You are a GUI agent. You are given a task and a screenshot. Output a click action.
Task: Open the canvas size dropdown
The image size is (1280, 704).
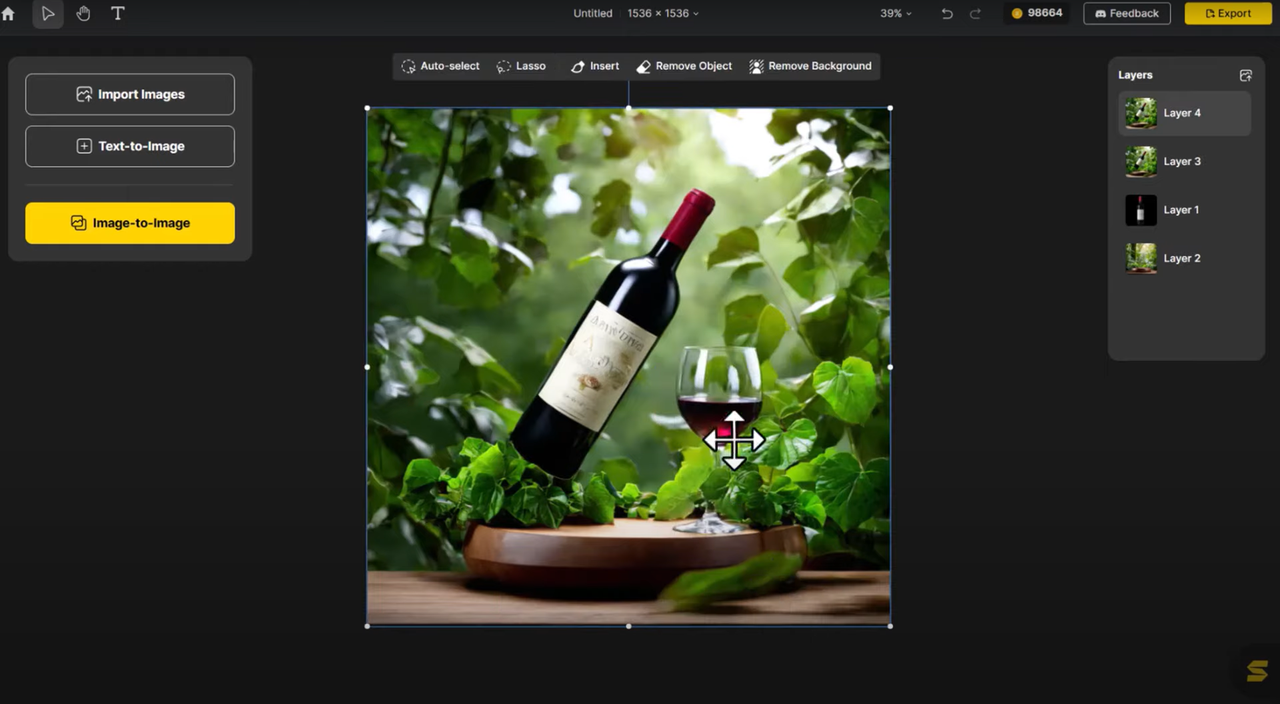(x=662, y=13)
